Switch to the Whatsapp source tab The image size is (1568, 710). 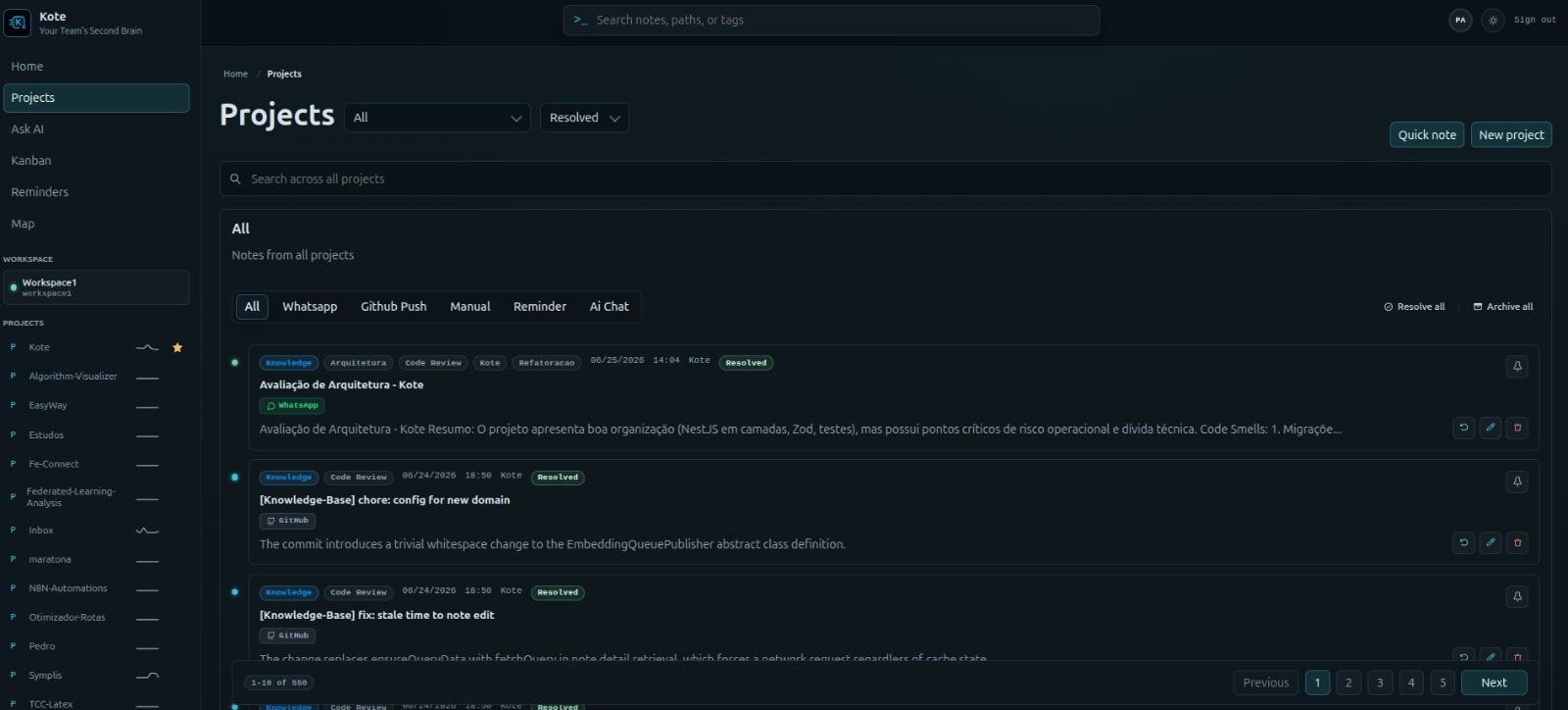[310, 307]
